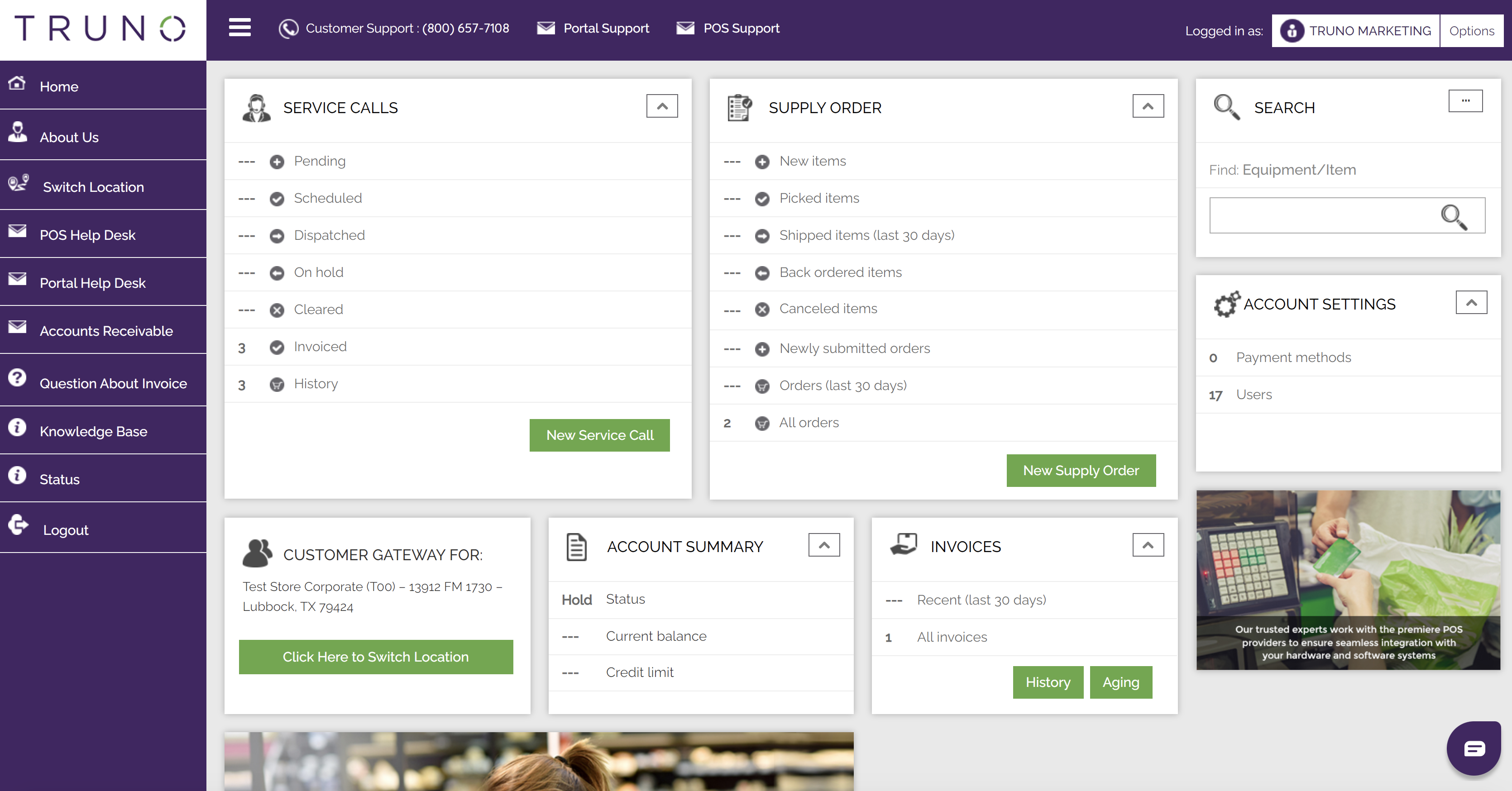This screenshot has height=791, width=1512.
Task: Click the New Service Call button
Action: click(x=599, y=435)
